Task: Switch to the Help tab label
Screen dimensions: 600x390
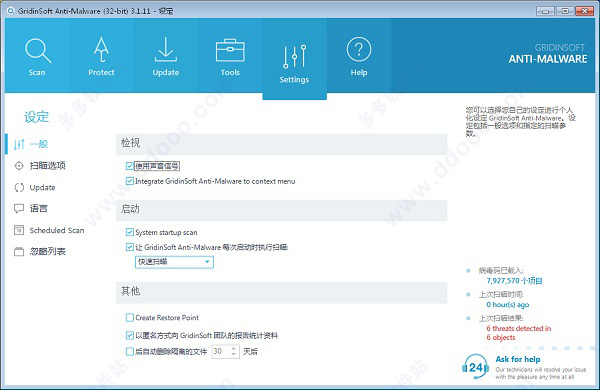Action: tap(359, 72)
